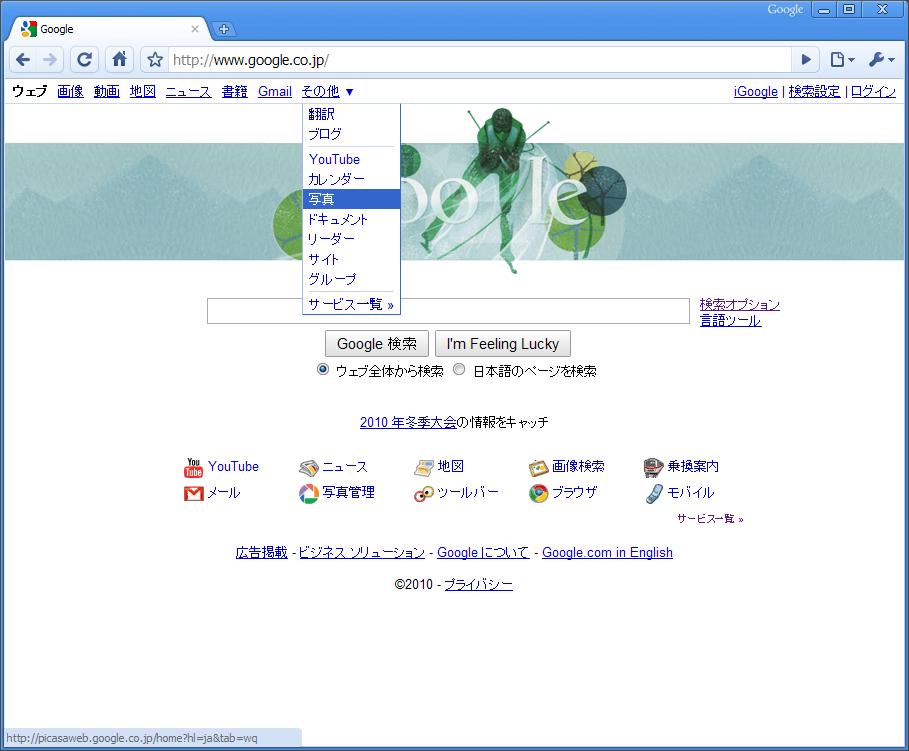Screen dimensions: 909x751
Task: Go to the Home page icon
Action: (x=119, y=60)
